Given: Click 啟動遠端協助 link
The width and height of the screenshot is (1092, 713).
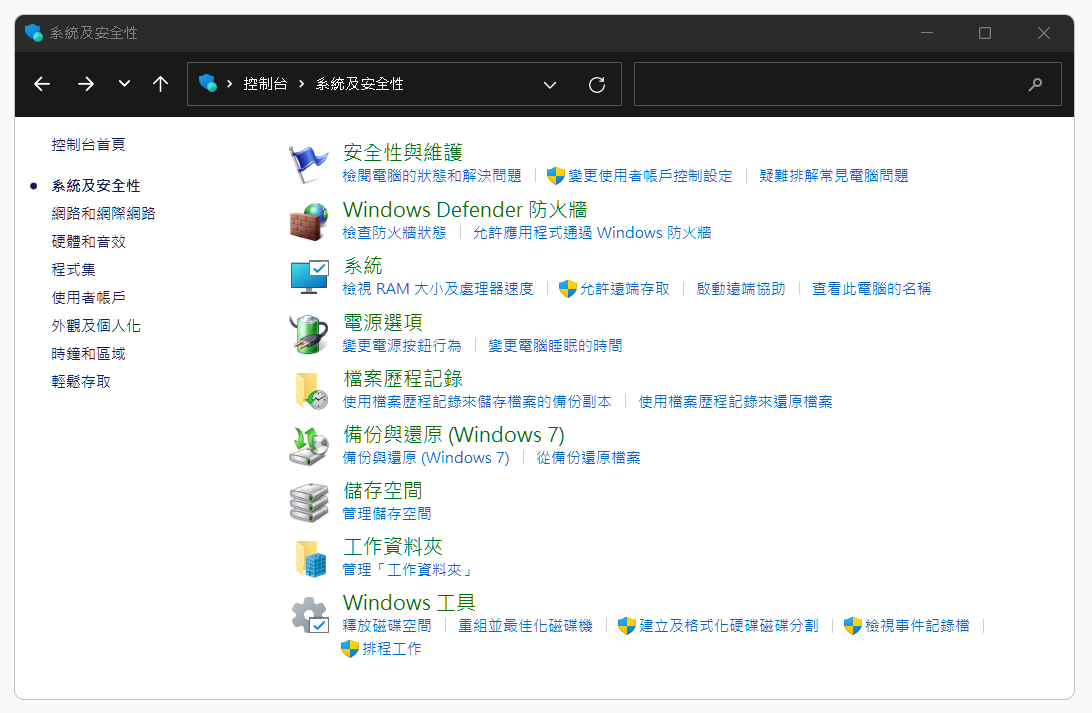Looking at the screenshot, I should coord(741,288).
